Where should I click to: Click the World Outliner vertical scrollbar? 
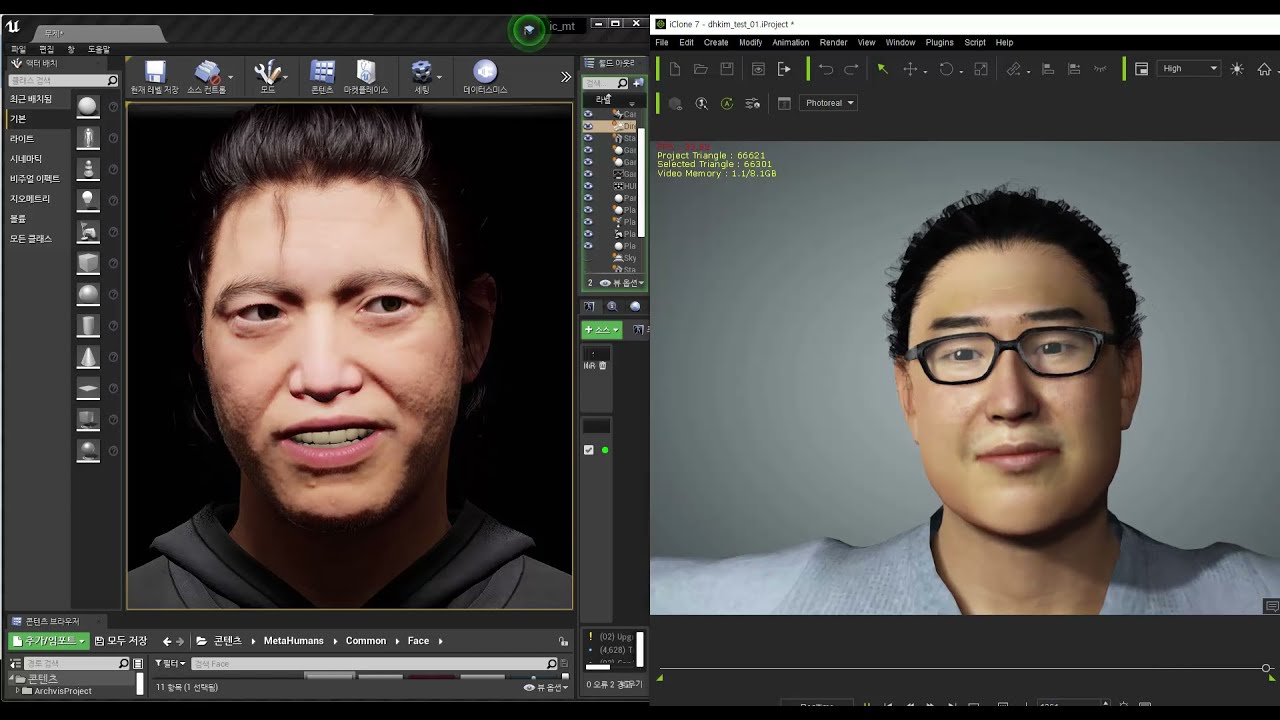coord(642,182)
